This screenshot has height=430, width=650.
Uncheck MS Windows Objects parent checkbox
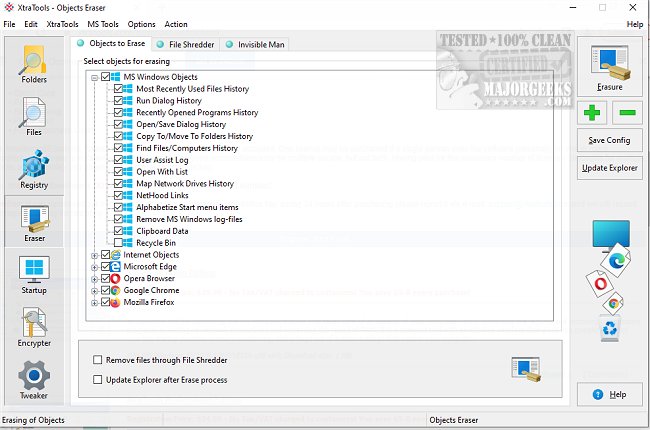coord(105,77)
